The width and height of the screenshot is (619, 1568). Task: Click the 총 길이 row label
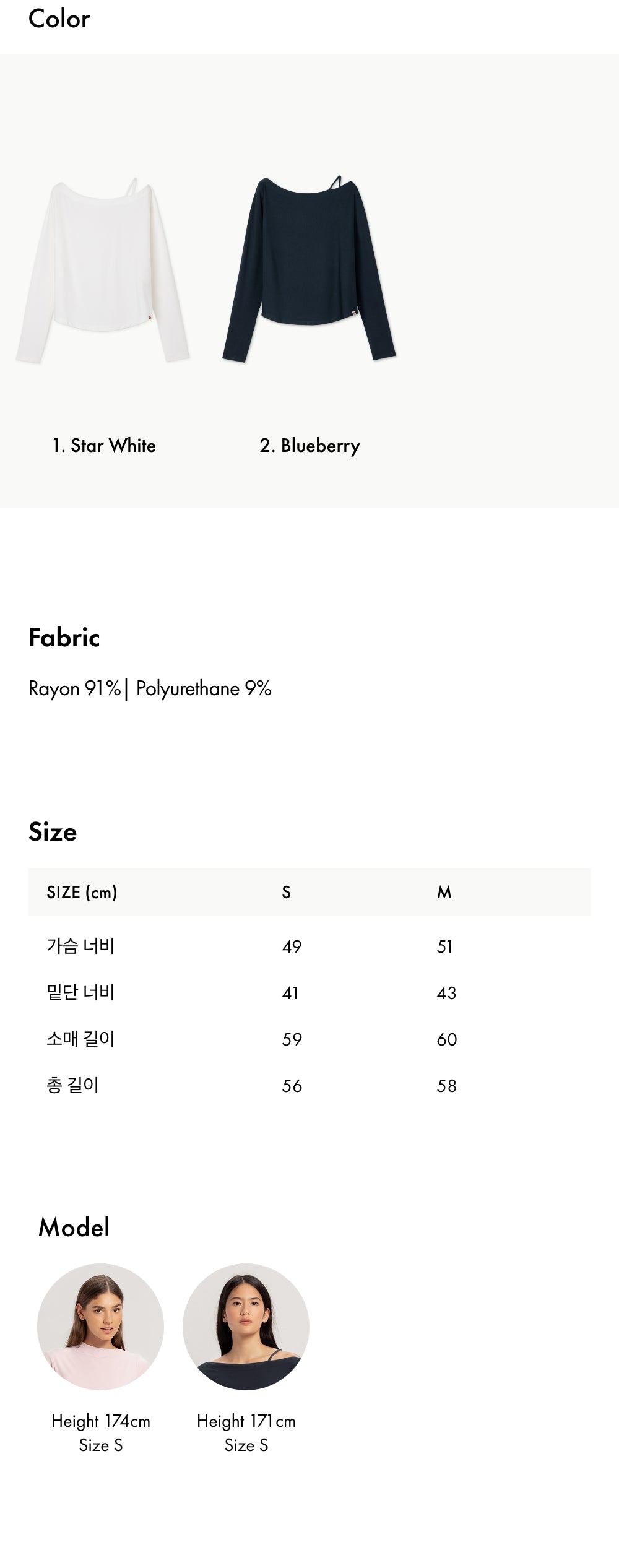coord(72,1085)
